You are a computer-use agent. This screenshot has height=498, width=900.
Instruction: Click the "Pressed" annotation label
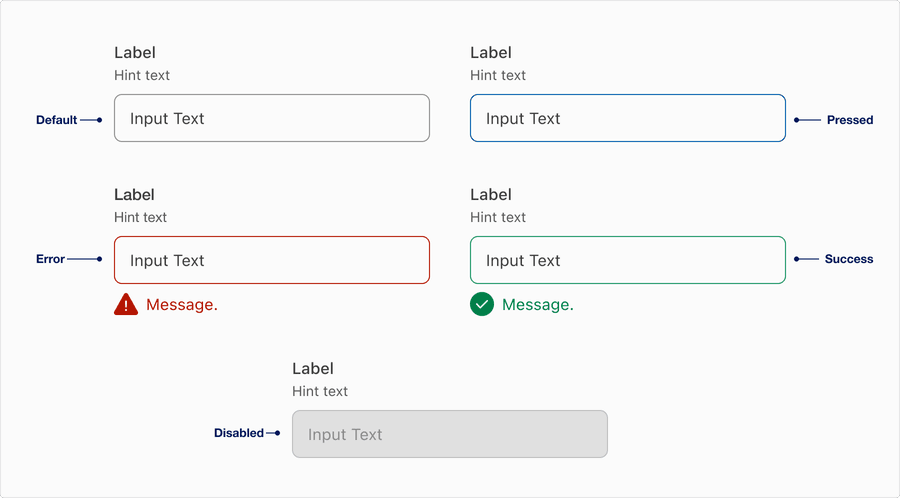coord(850,120)
